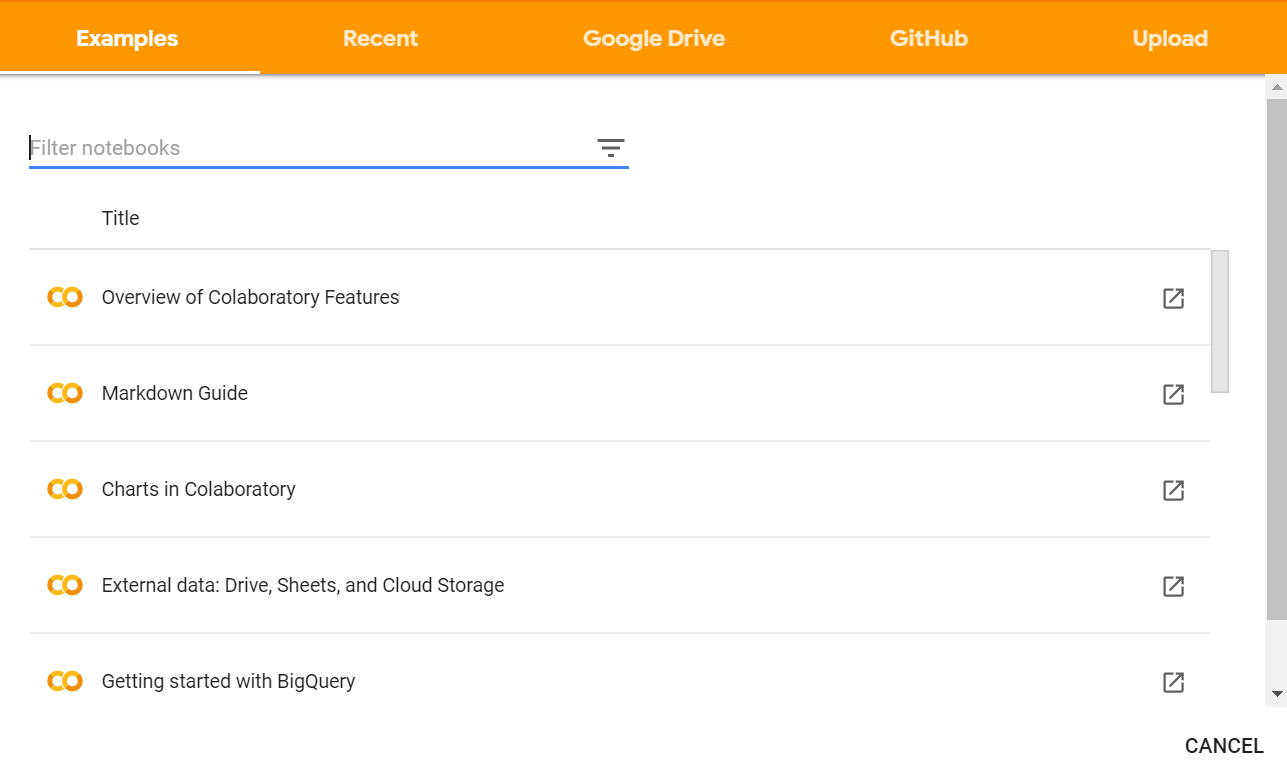
Task: Click the outer scrollbar down arrow
Action: [x=1276, y=693]
